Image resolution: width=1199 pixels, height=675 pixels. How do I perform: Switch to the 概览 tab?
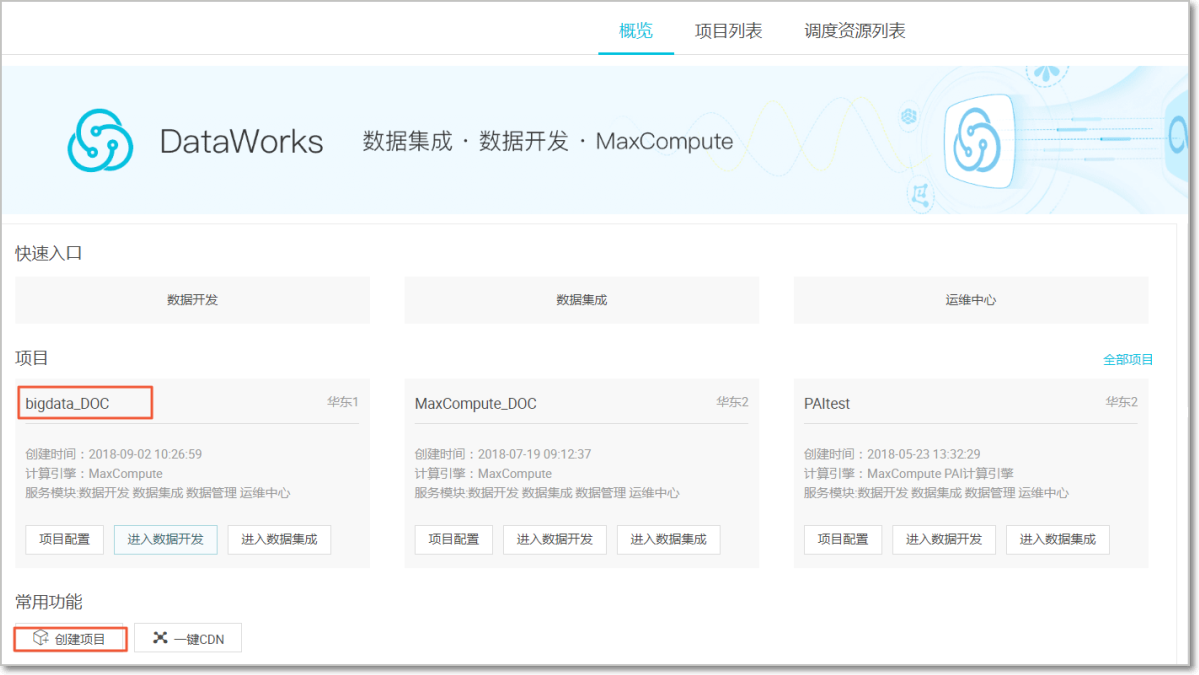tap(635, 31)
